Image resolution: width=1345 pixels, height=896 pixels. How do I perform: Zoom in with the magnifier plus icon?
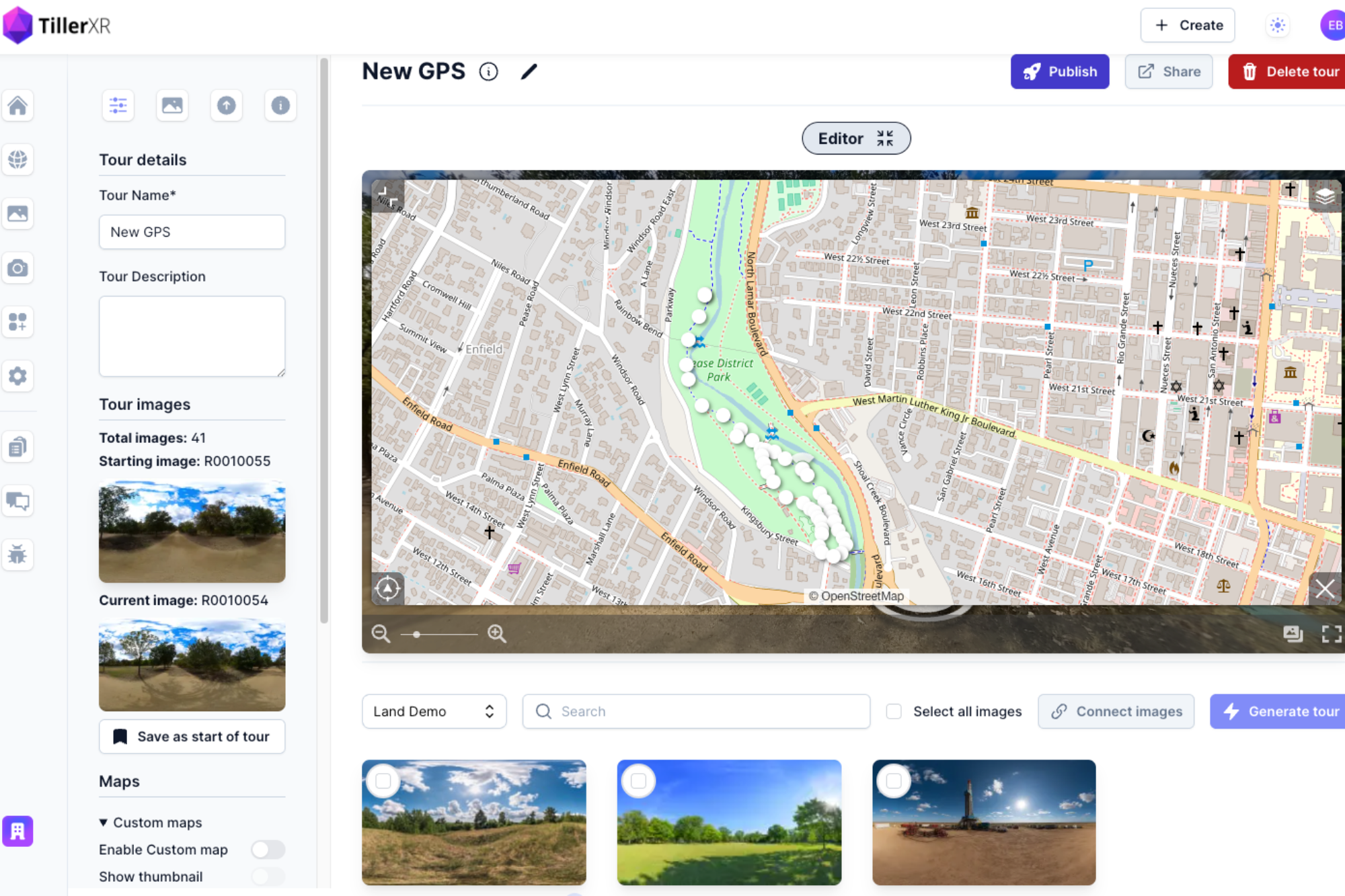[497, 633]
